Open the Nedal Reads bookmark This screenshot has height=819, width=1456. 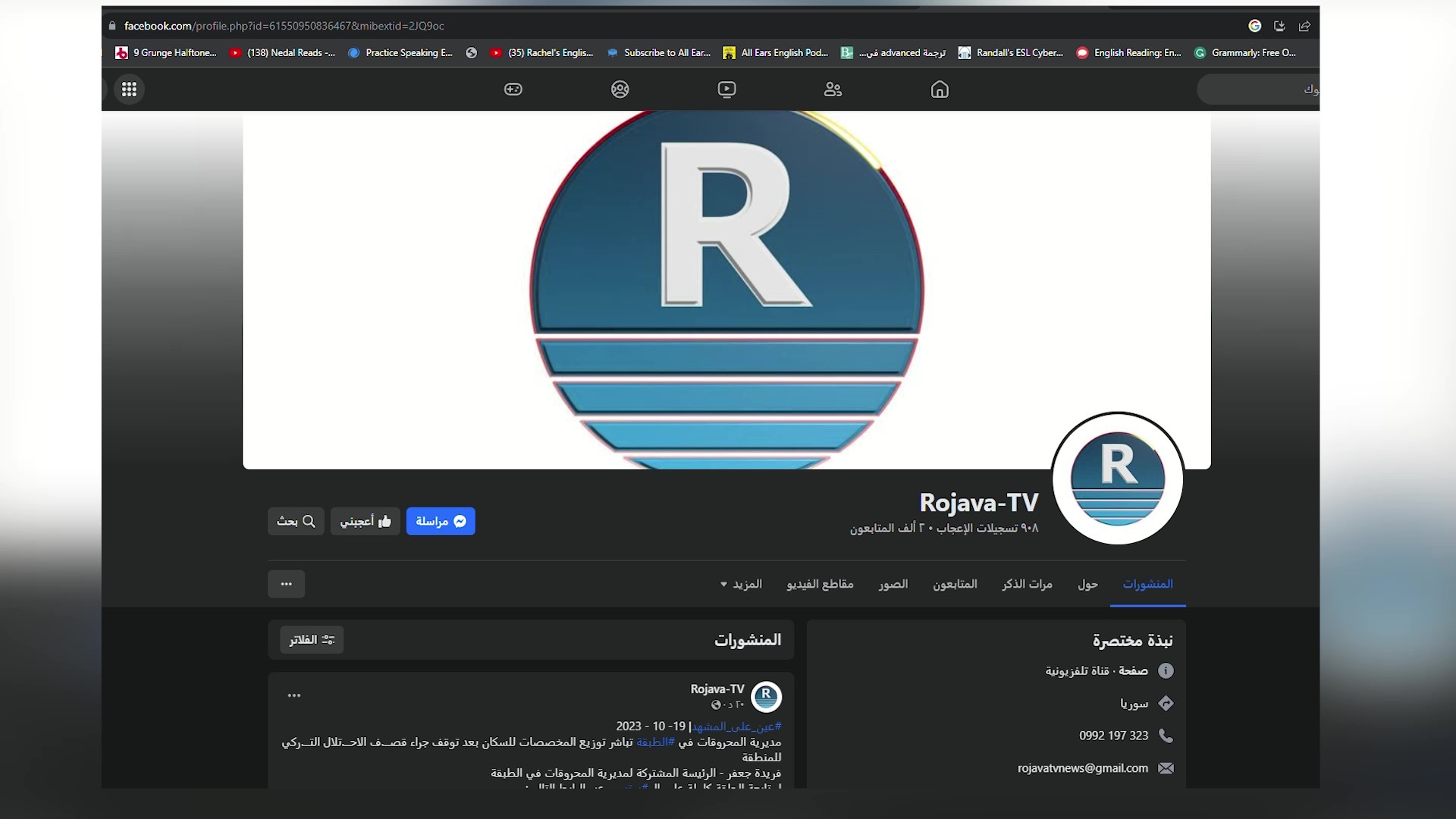[x=282, y=52]
